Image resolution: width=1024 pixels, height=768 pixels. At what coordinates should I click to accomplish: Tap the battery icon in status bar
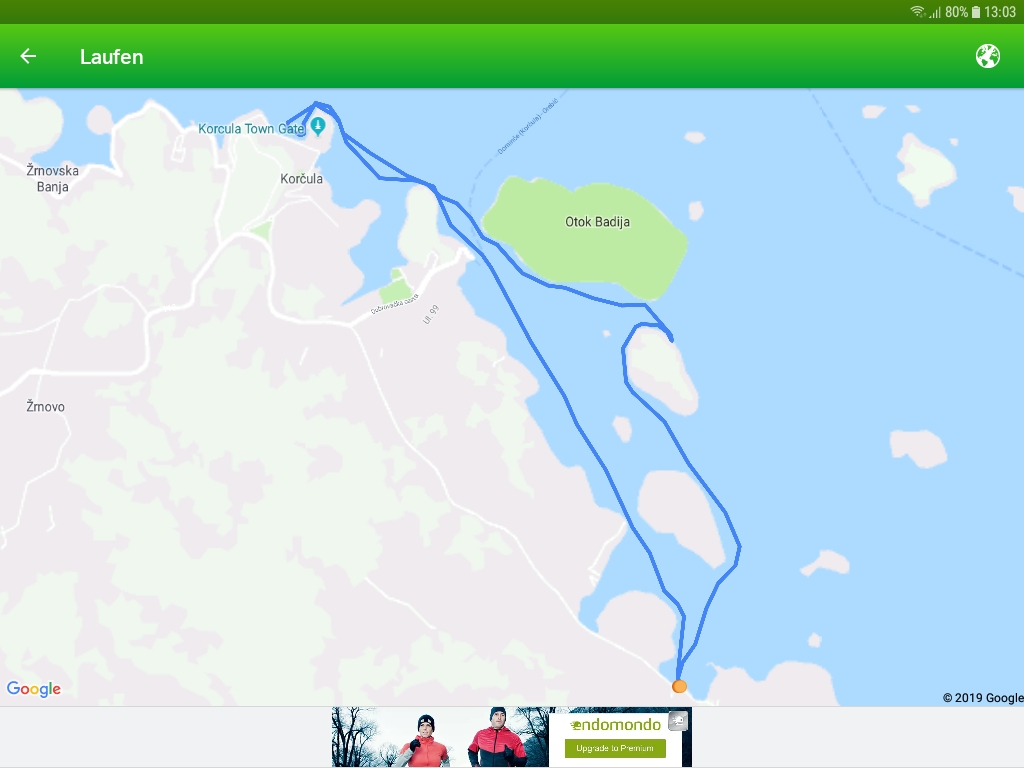click(976, 12)
